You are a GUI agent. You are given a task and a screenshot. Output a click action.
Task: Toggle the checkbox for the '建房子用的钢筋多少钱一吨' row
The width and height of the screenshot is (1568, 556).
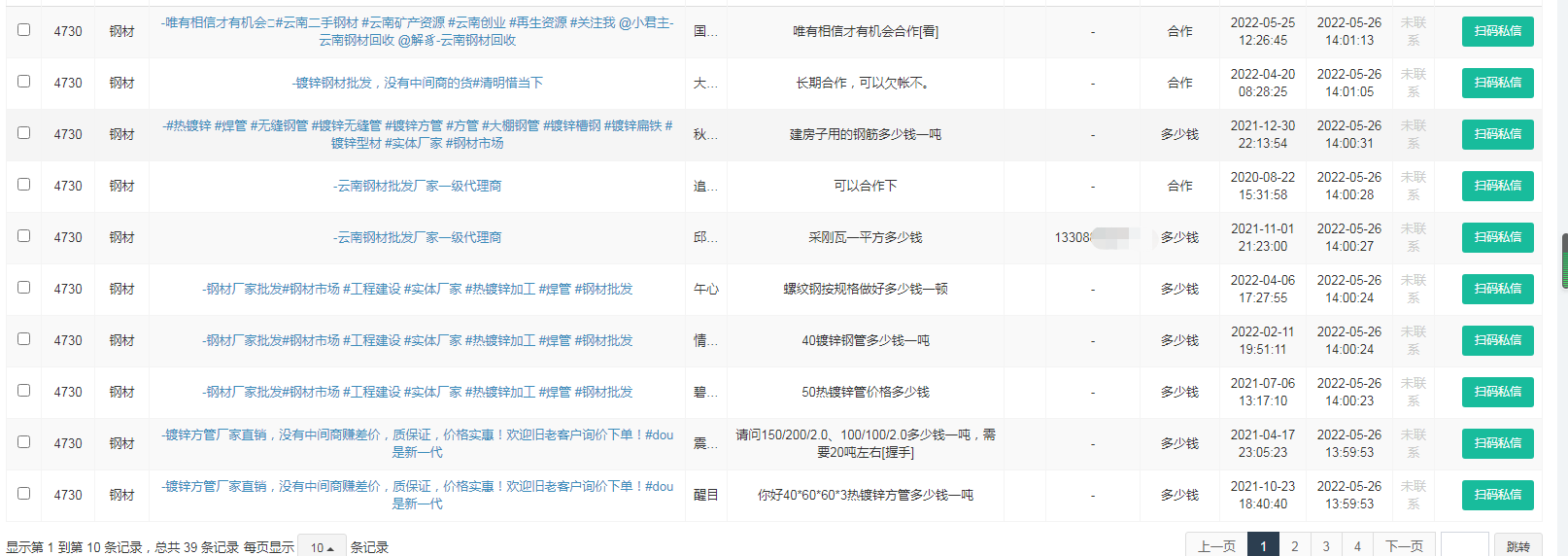(x=23, y=133)
